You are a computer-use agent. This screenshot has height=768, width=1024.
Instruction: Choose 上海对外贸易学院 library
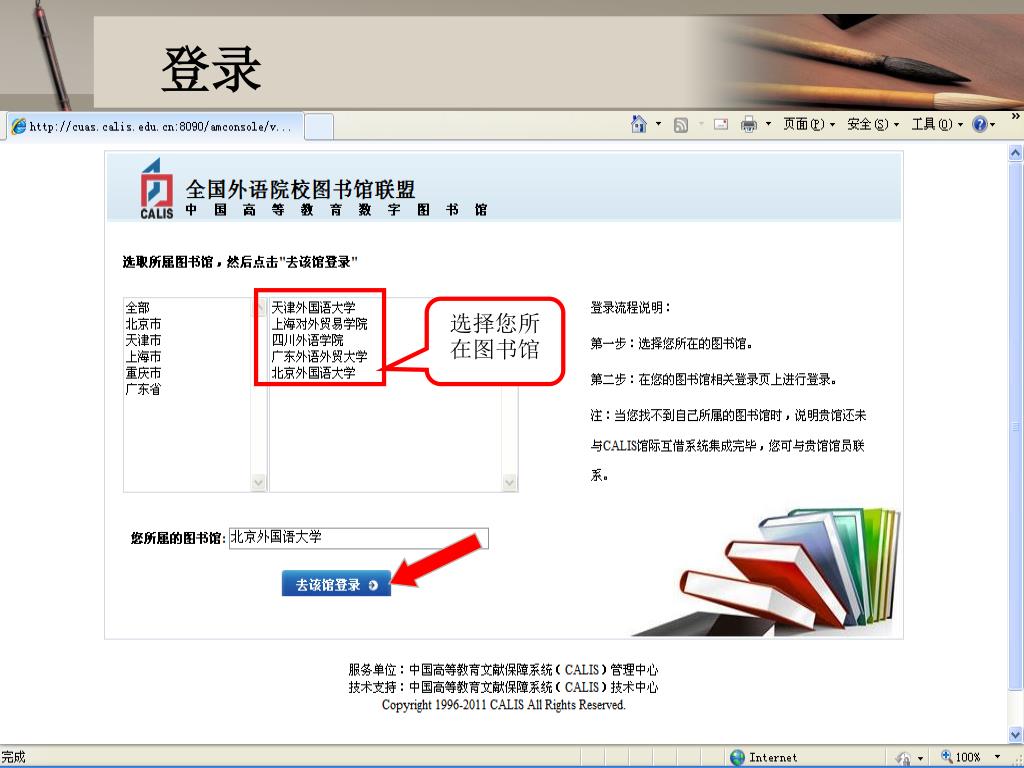click(319, 324)
